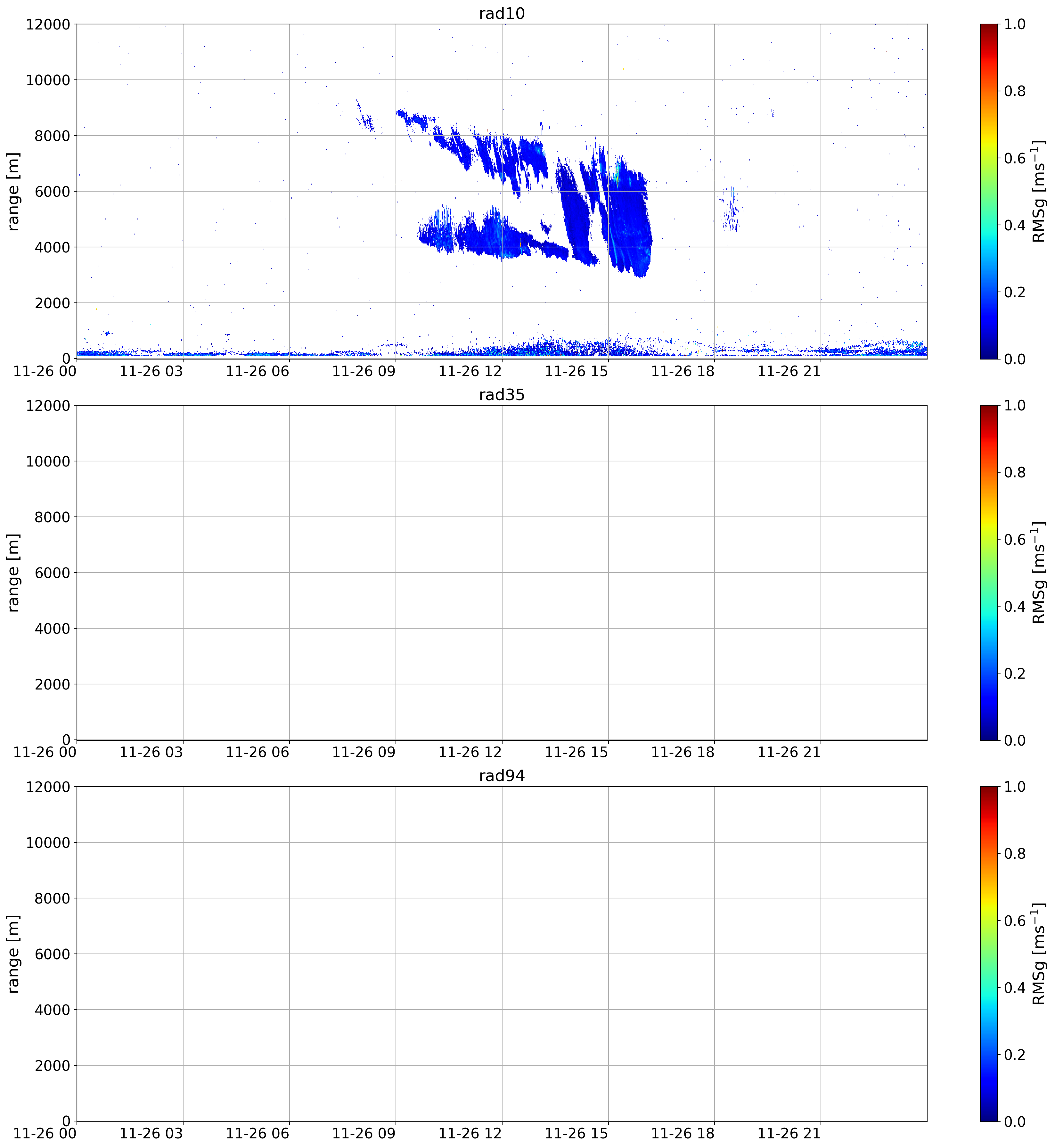Click the 4000 y-tick label on rad10
1055x1148 pixels.
tap(52, 247)
